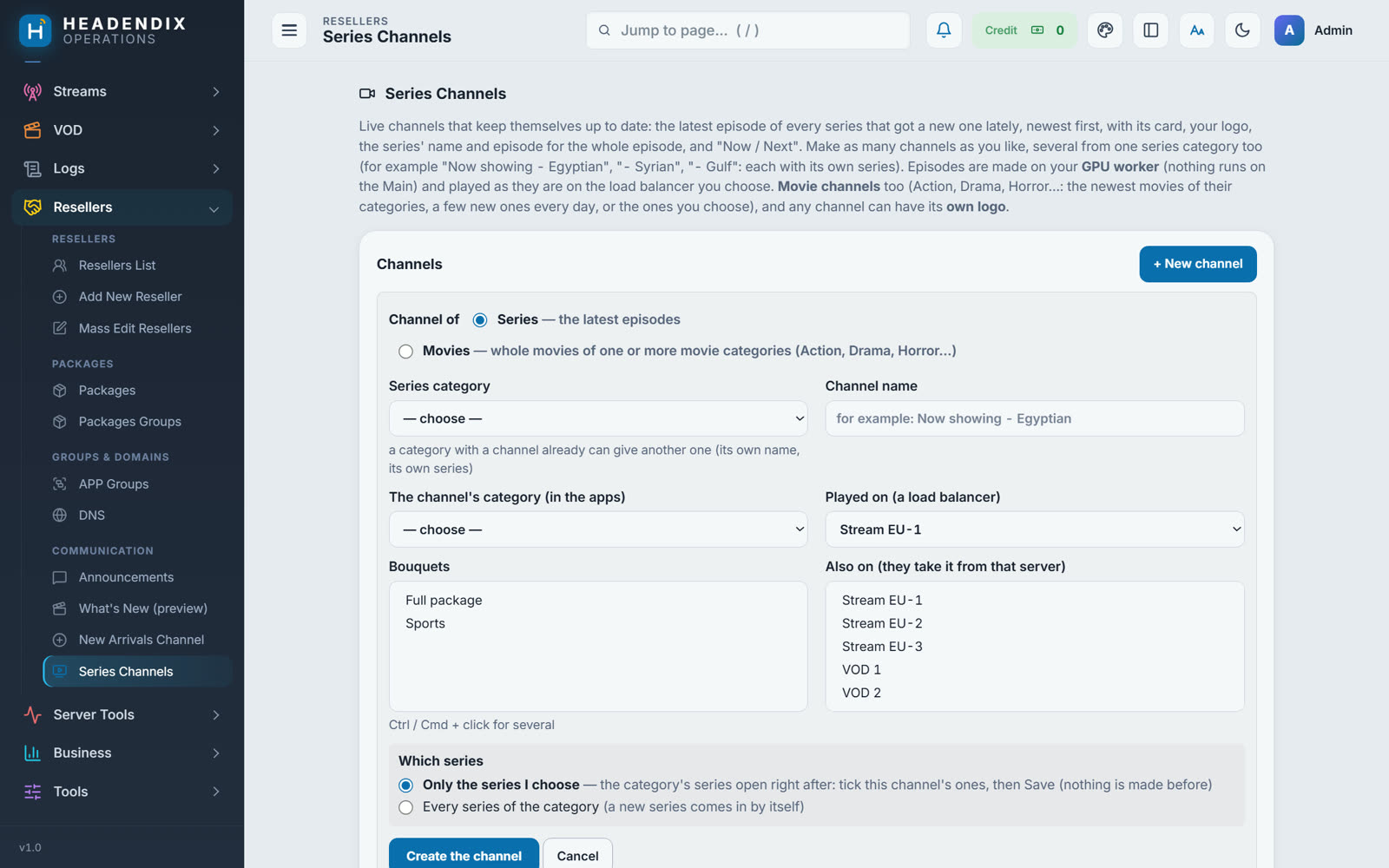Select the Series radio option
1389x868 pixels.
tap(480, 320)
